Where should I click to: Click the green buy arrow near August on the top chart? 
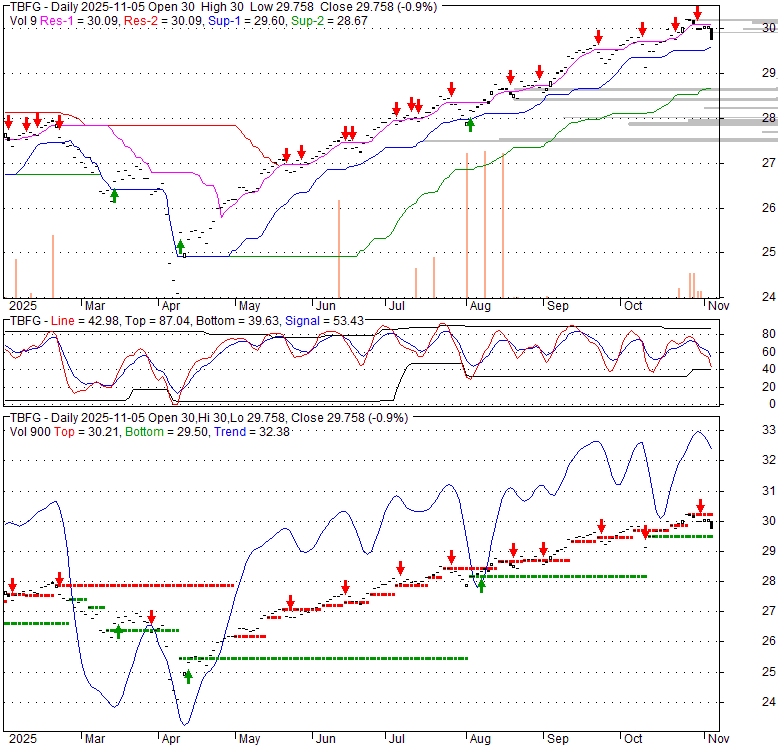(470, 124)
